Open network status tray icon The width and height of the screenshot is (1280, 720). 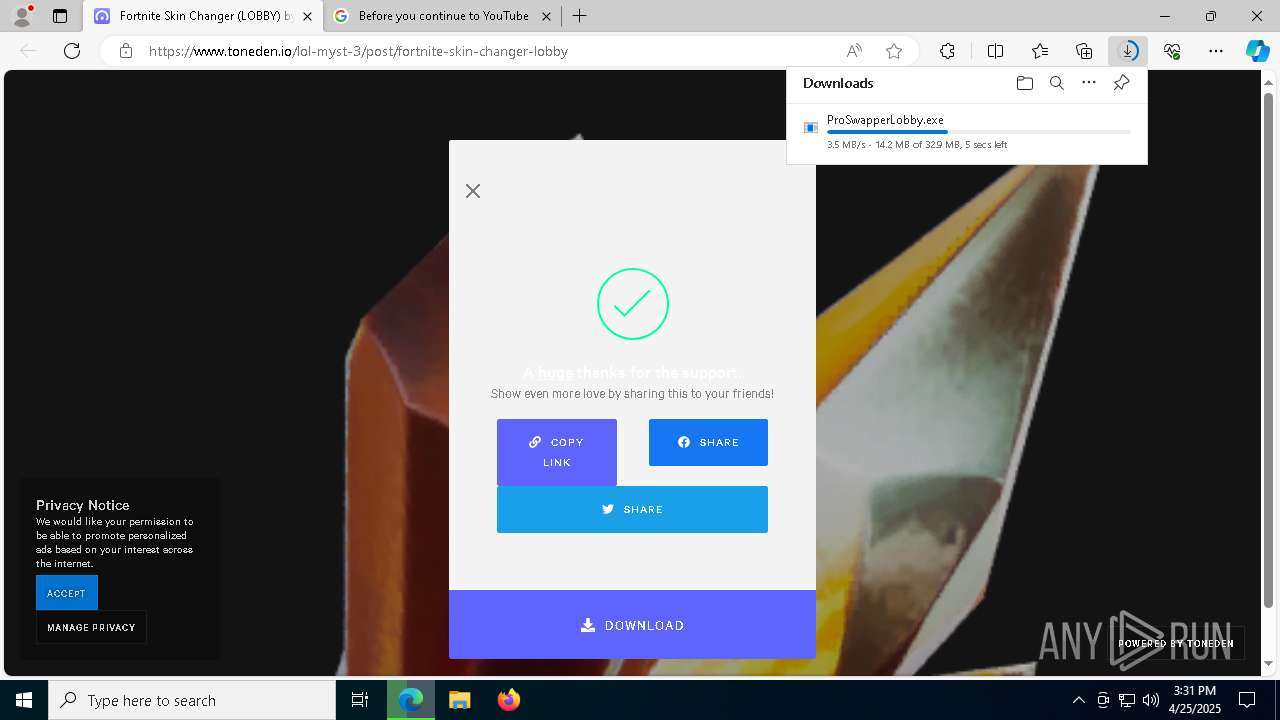point(1127,700)
